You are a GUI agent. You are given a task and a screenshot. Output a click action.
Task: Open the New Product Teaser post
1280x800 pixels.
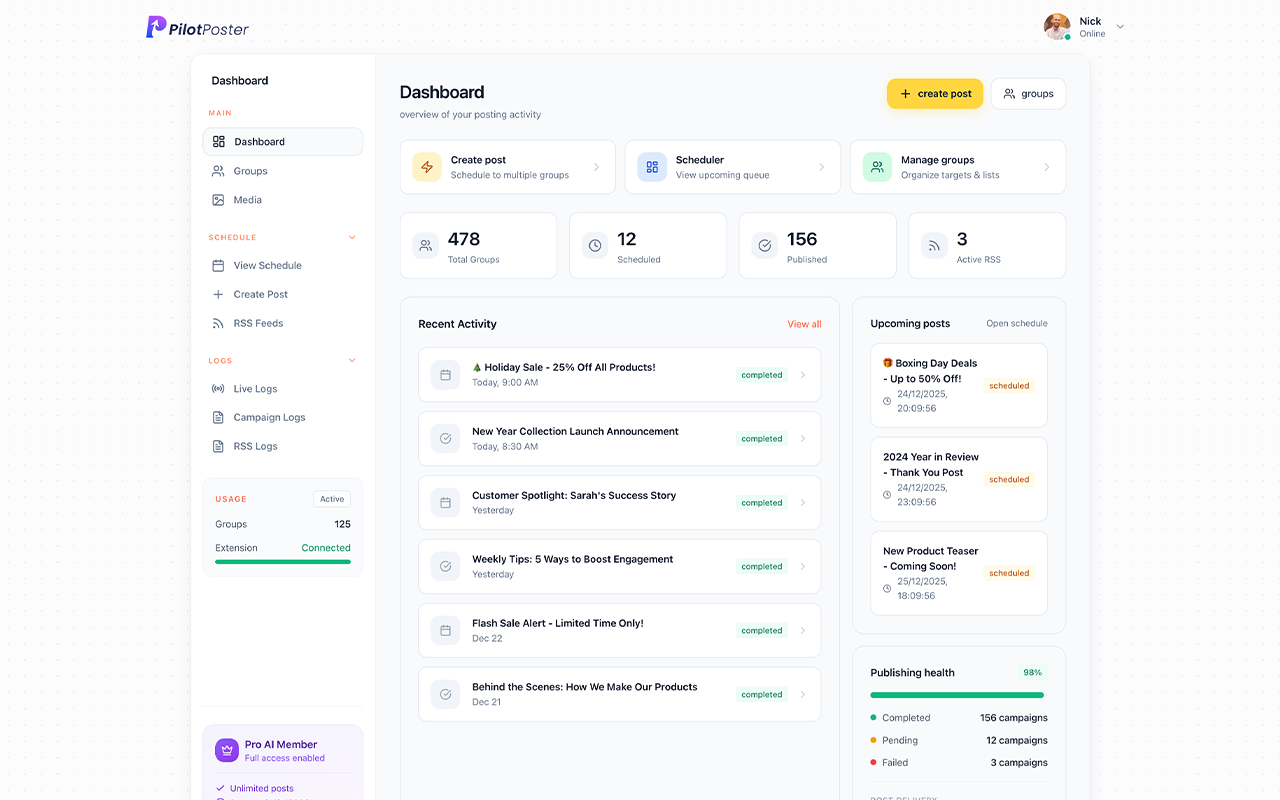pyautogui.click(x=959, y=573)
